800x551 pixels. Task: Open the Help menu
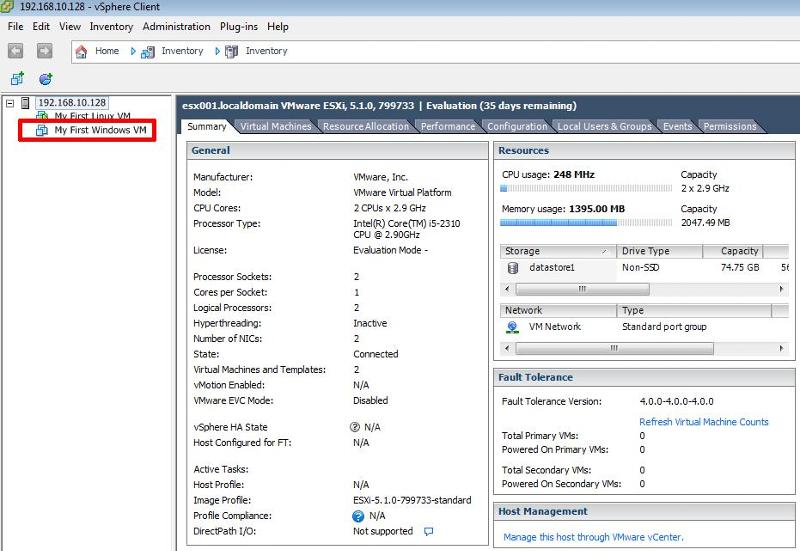[x=278, y=27]
